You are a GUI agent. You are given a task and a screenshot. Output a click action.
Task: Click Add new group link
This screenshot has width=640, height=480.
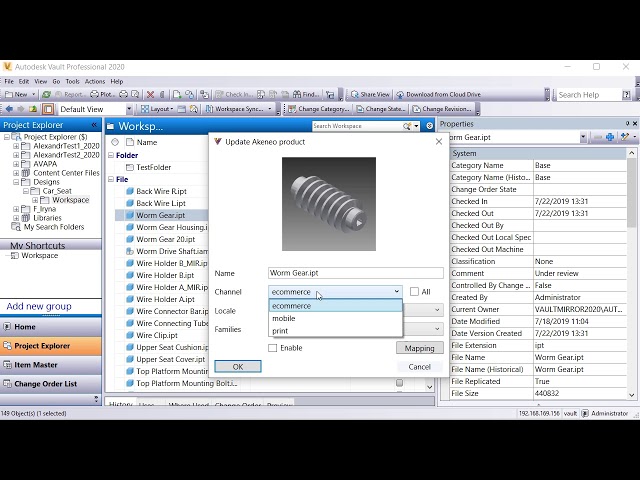coord(39,306)
